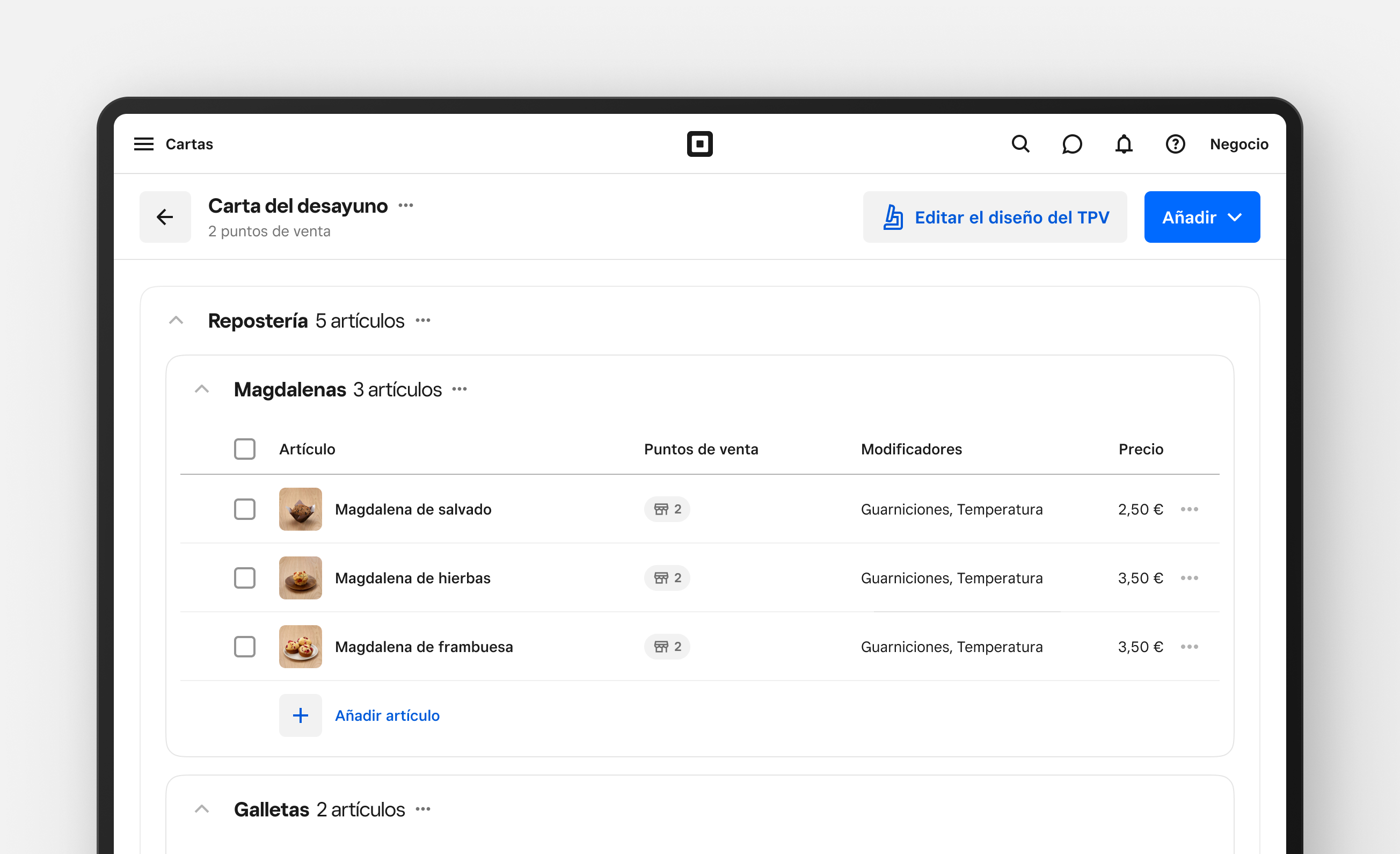Open the search magnifier icon
This screenshot has height=854, width=1400.
pos(1020,144)
